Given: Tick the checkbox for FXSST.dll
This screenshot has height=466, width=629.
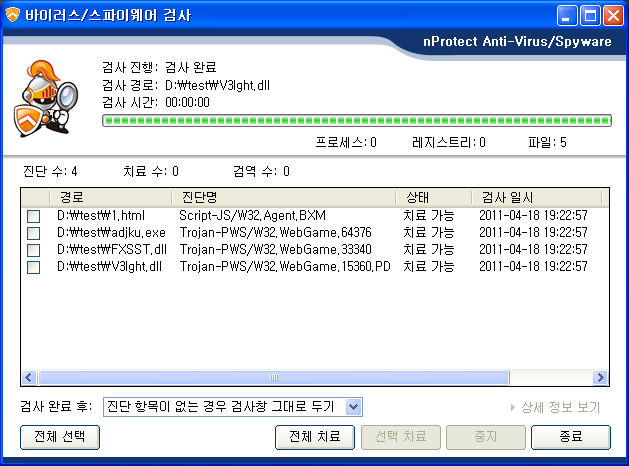Looking at the screenshot, I should [34, 250].
